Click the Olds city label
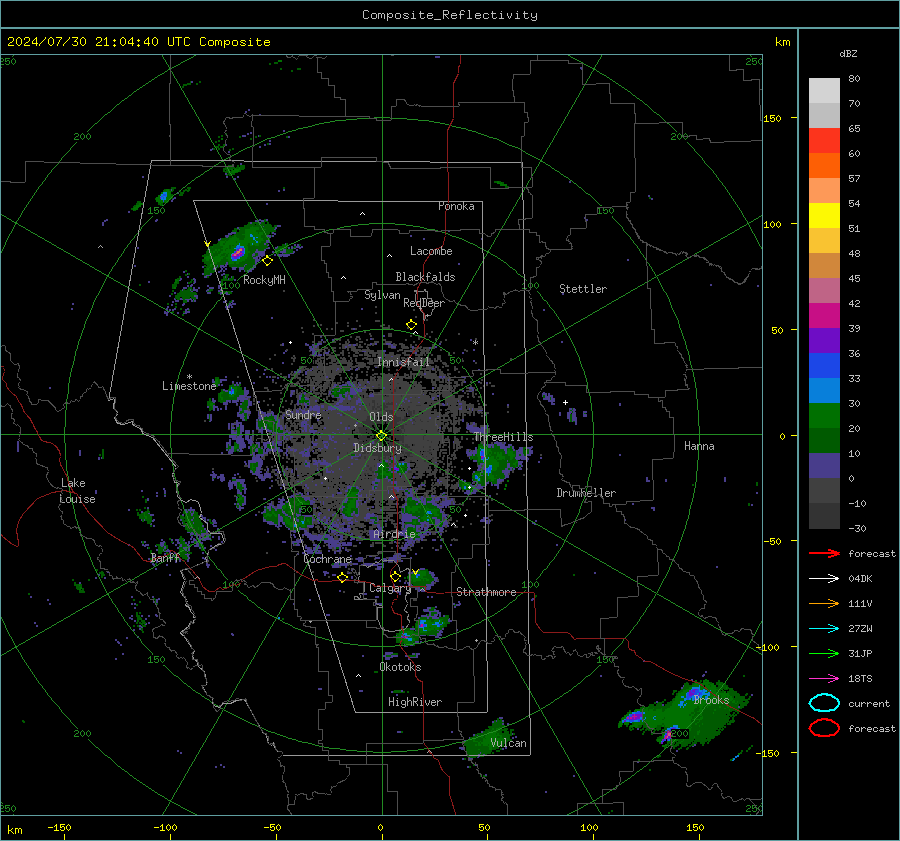The image size is (900, 841). pos(381,417)
